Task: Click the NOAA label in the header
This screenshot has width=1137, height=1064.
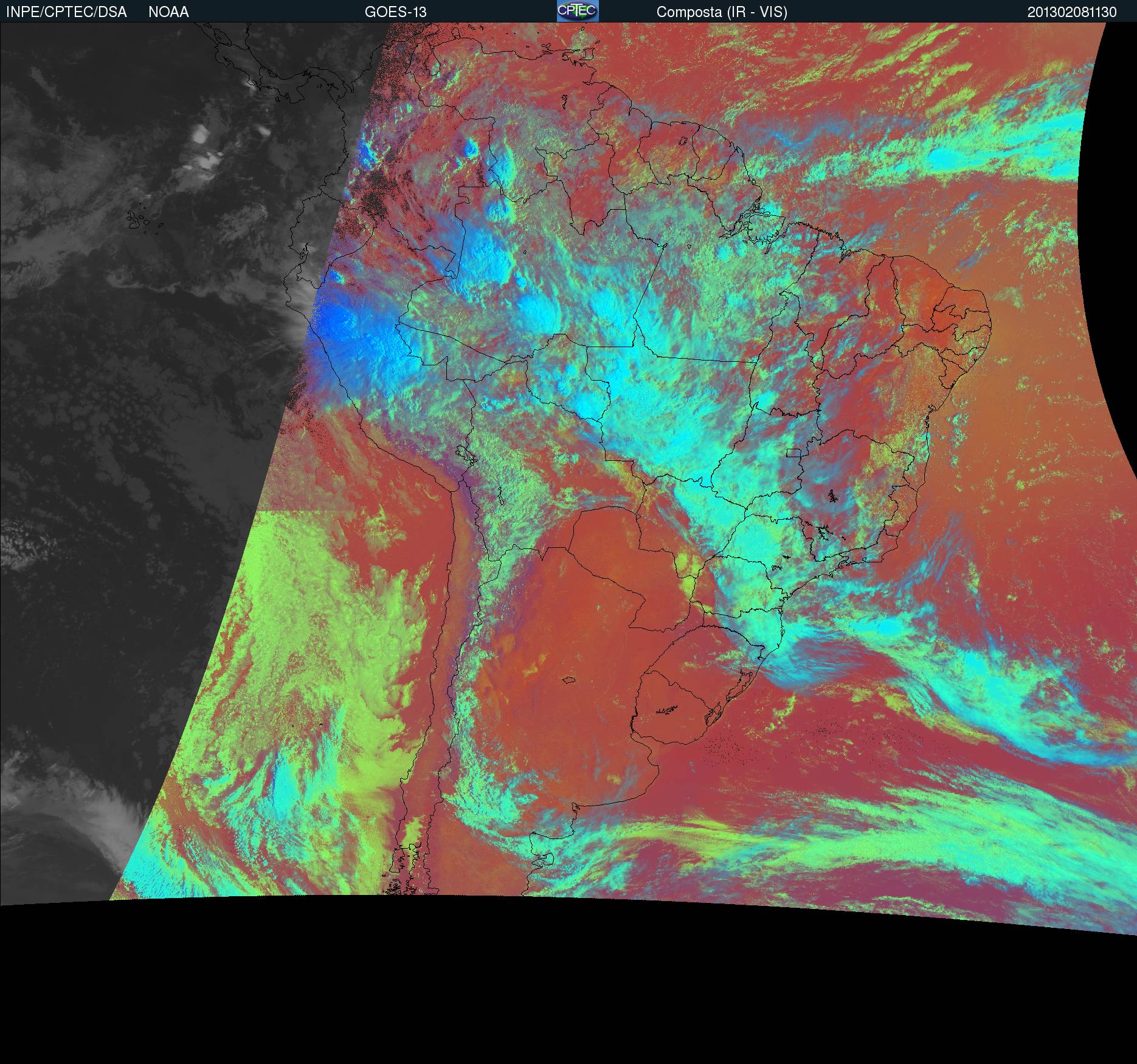Action: pyautogui.click(x=168, y=12)
